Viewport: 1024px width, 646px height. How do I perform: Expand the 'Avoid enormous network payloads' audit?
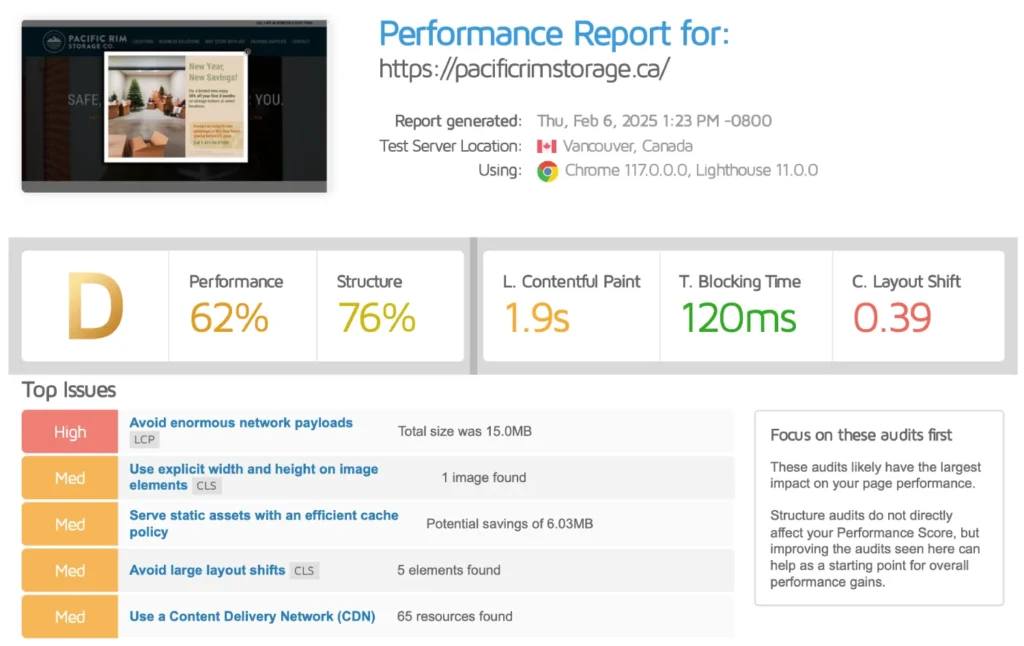241,423
